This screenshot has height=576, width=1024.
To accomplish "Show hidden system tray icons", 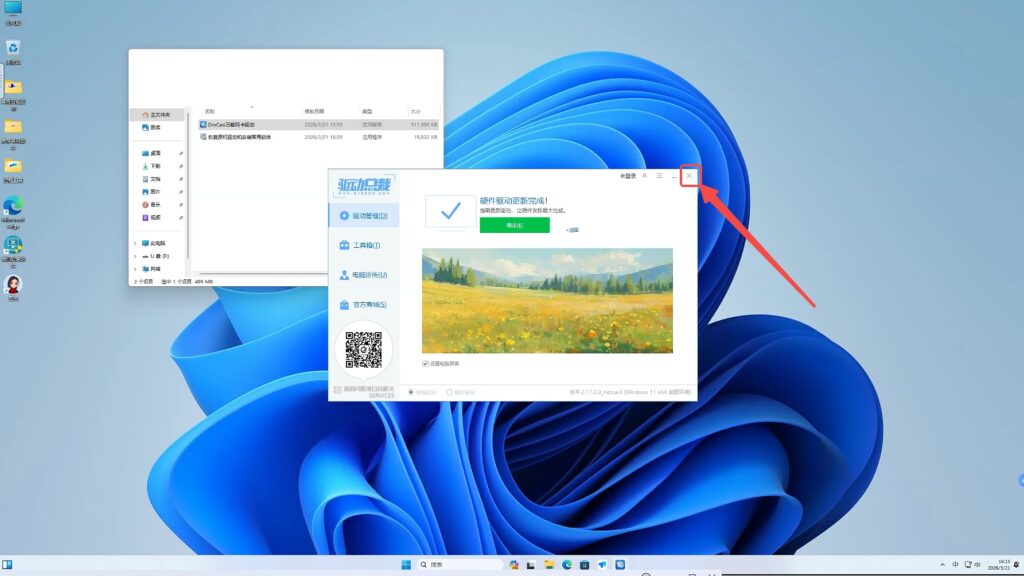I will 940,565.
